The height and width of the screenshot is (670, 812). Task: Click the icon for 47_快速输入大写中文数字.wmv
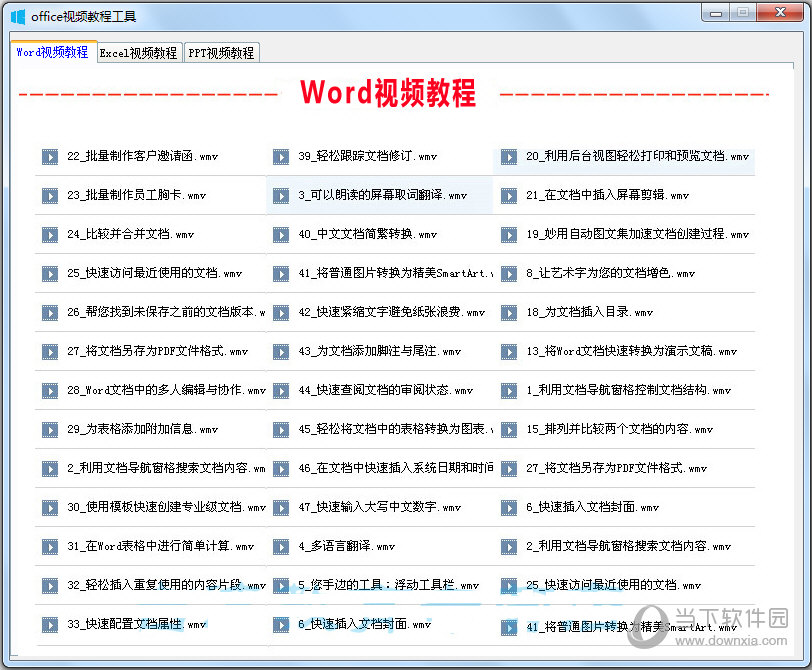click(280, 508)
